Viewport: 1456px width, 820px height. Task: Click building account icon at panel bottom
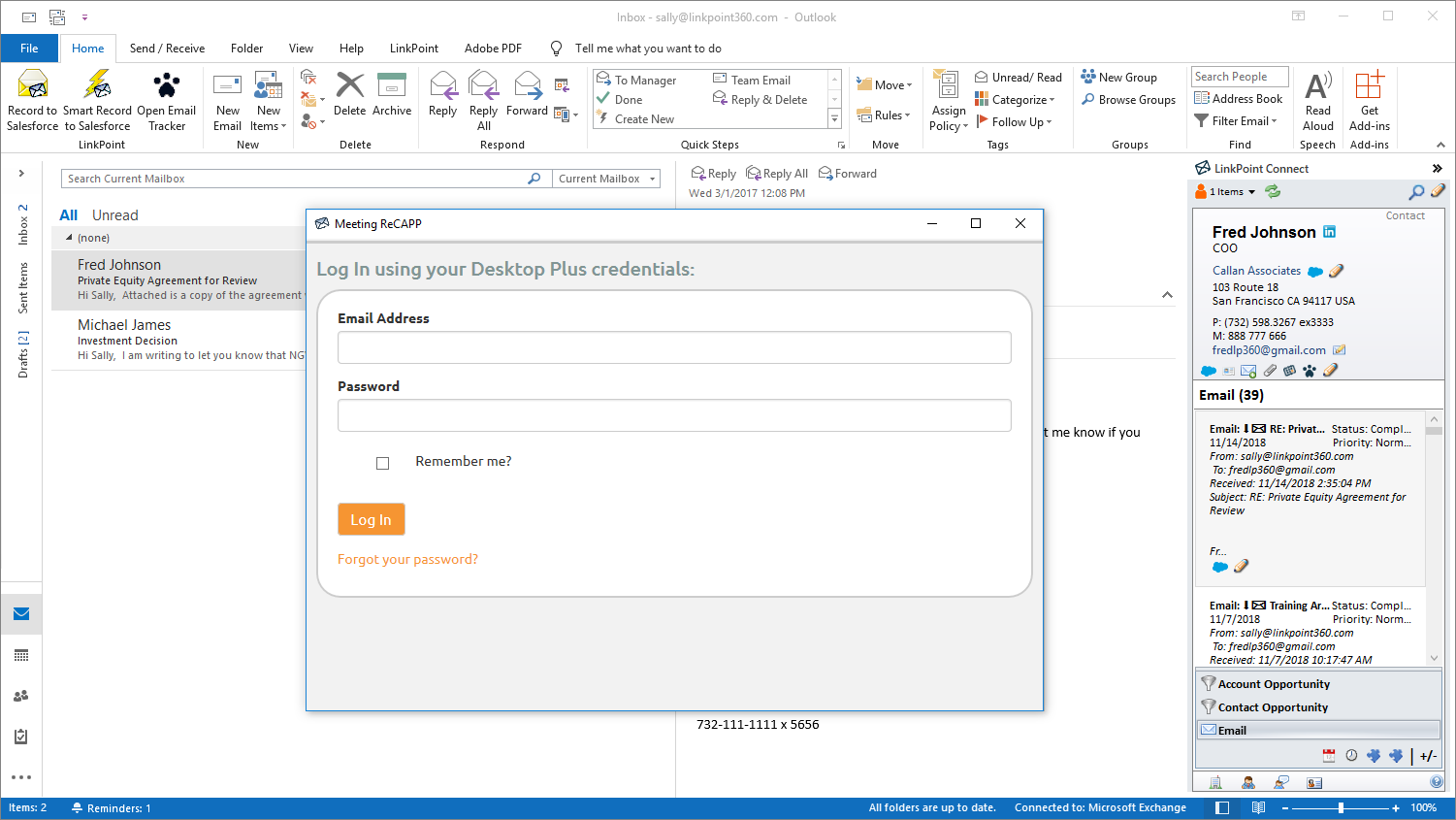(1215, 782)
